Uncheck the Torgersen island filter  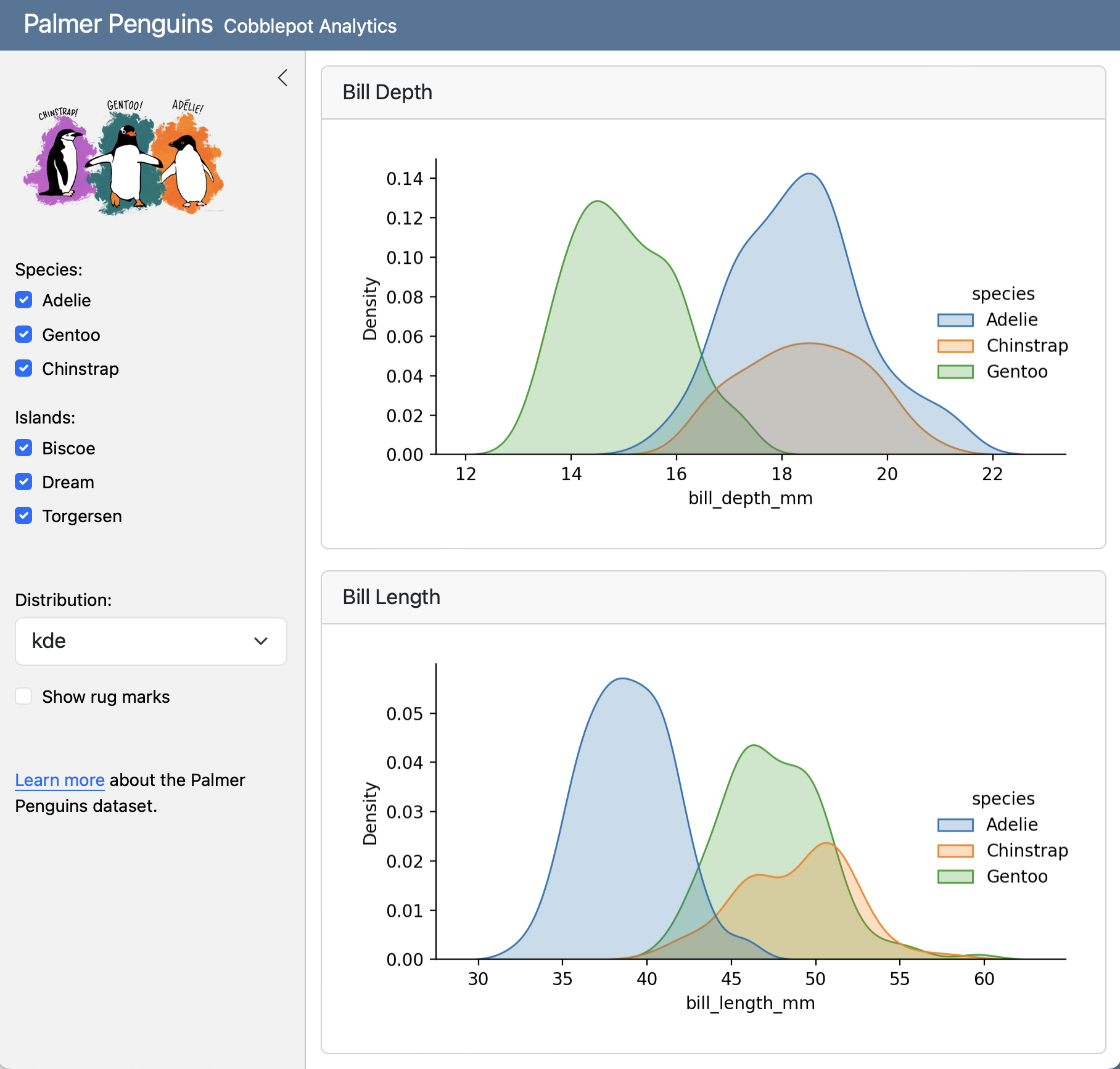click(x=23, y=516)
